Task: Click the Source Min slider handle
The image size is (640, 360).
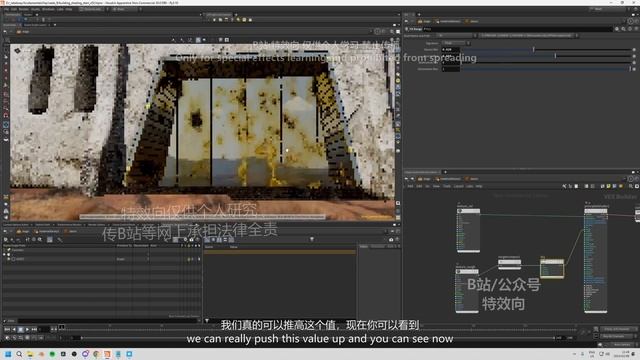Action: 533,49
